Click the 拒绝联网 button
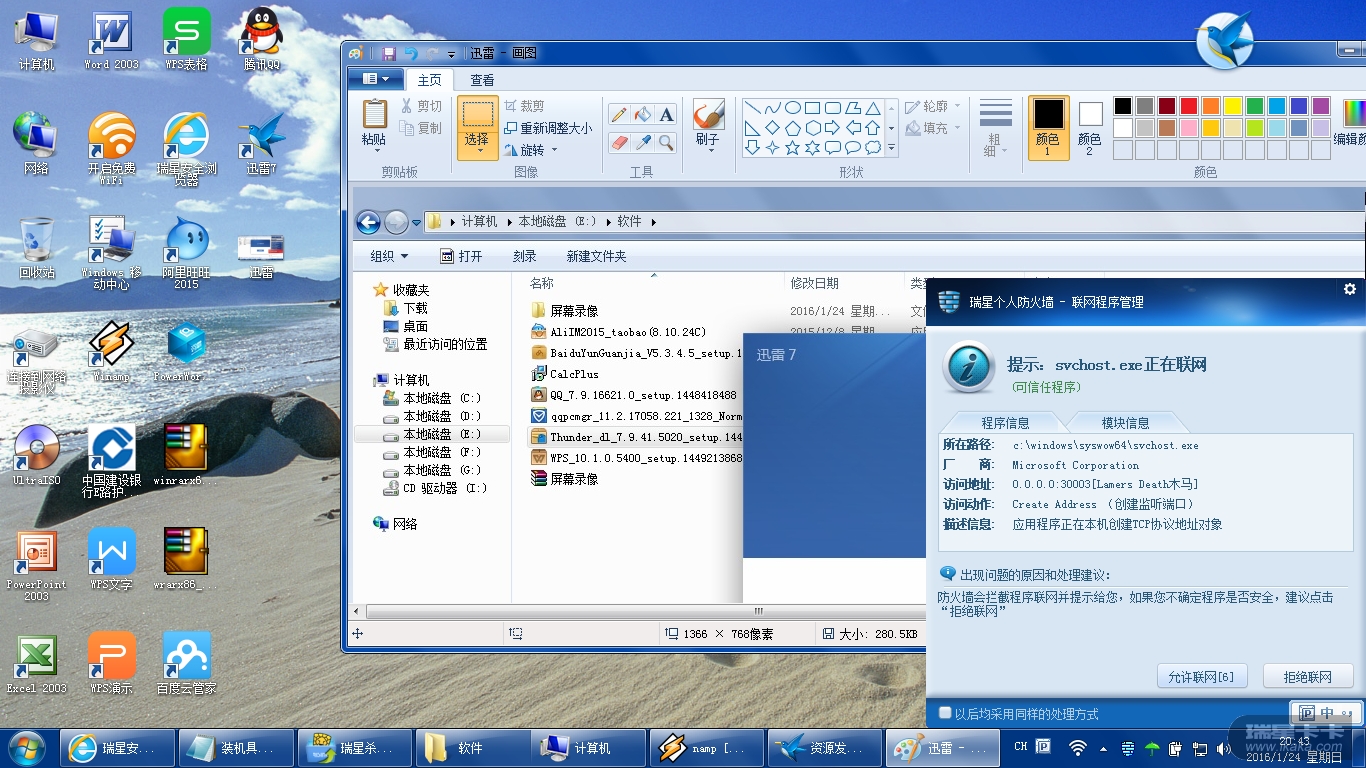The width and height of the screenshot is (1366, 768). (1308, 677)
